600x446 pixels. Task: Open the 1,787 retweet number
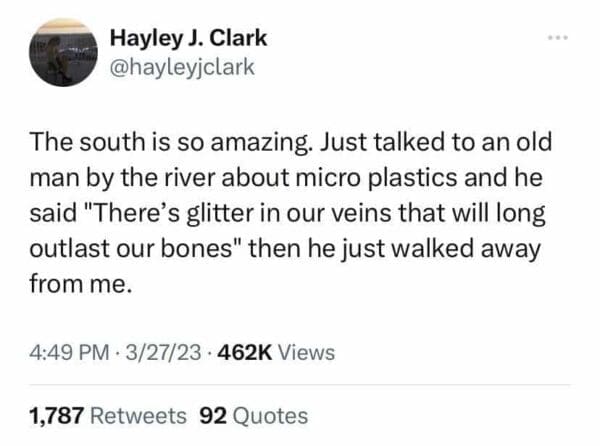click(55, 415)
